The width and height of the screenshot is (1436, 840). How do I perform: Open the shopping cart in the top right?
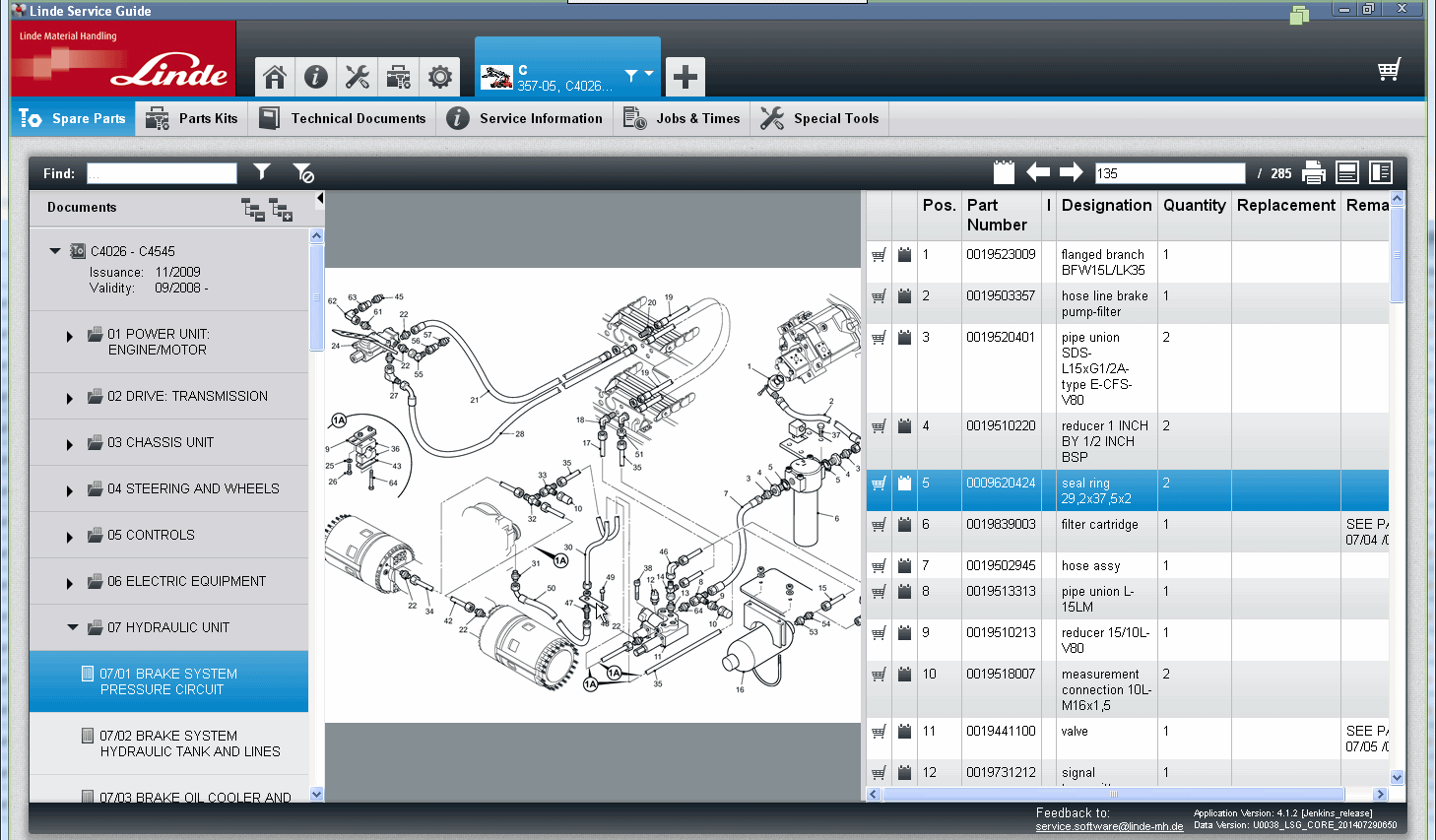point(1389,70)
